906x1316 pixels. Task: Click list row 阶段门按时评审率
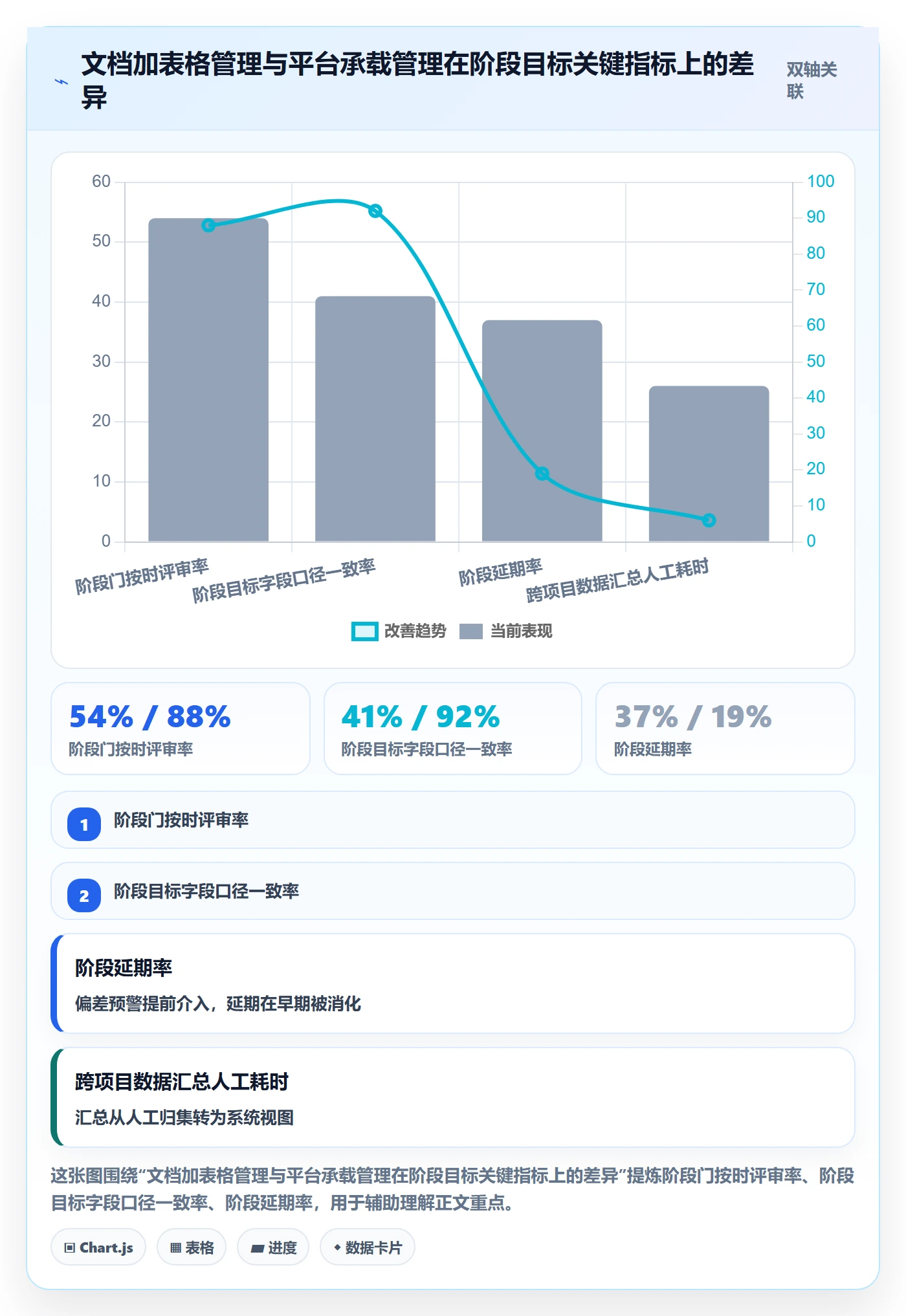453,820
